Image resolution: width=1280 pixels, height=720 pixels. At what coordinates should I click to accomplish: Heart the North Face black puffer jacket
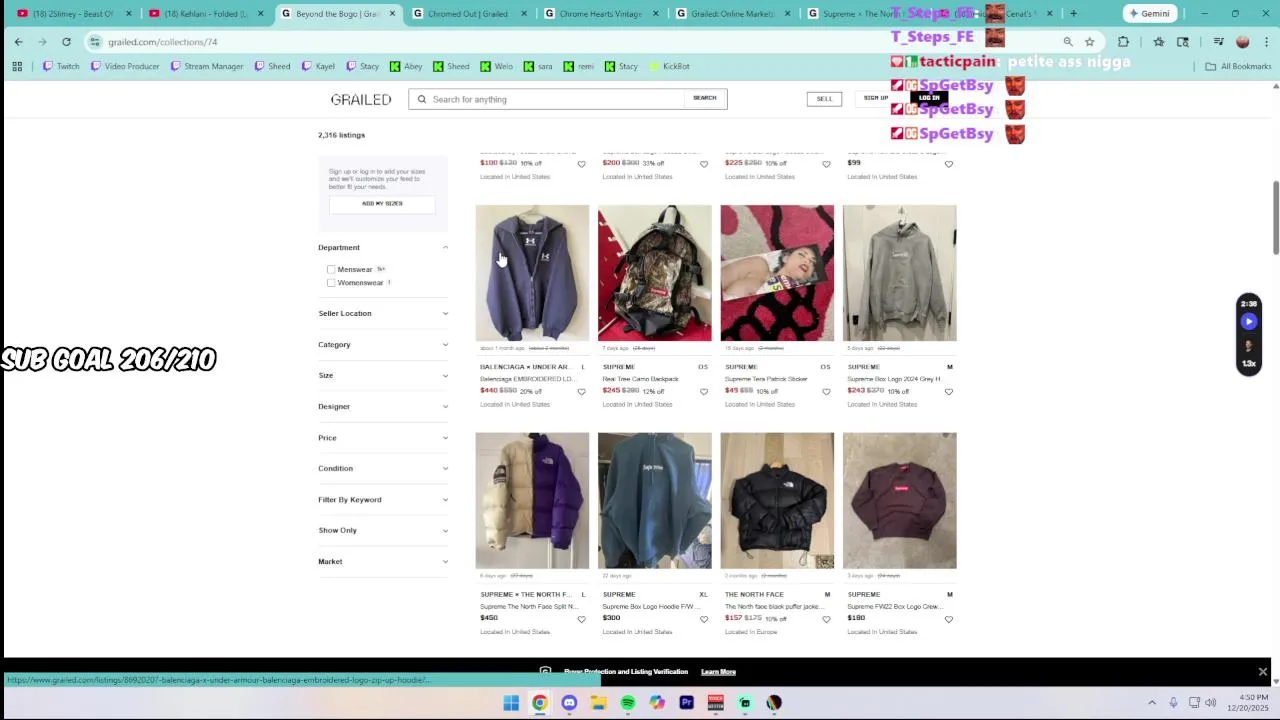pos(826,619)
